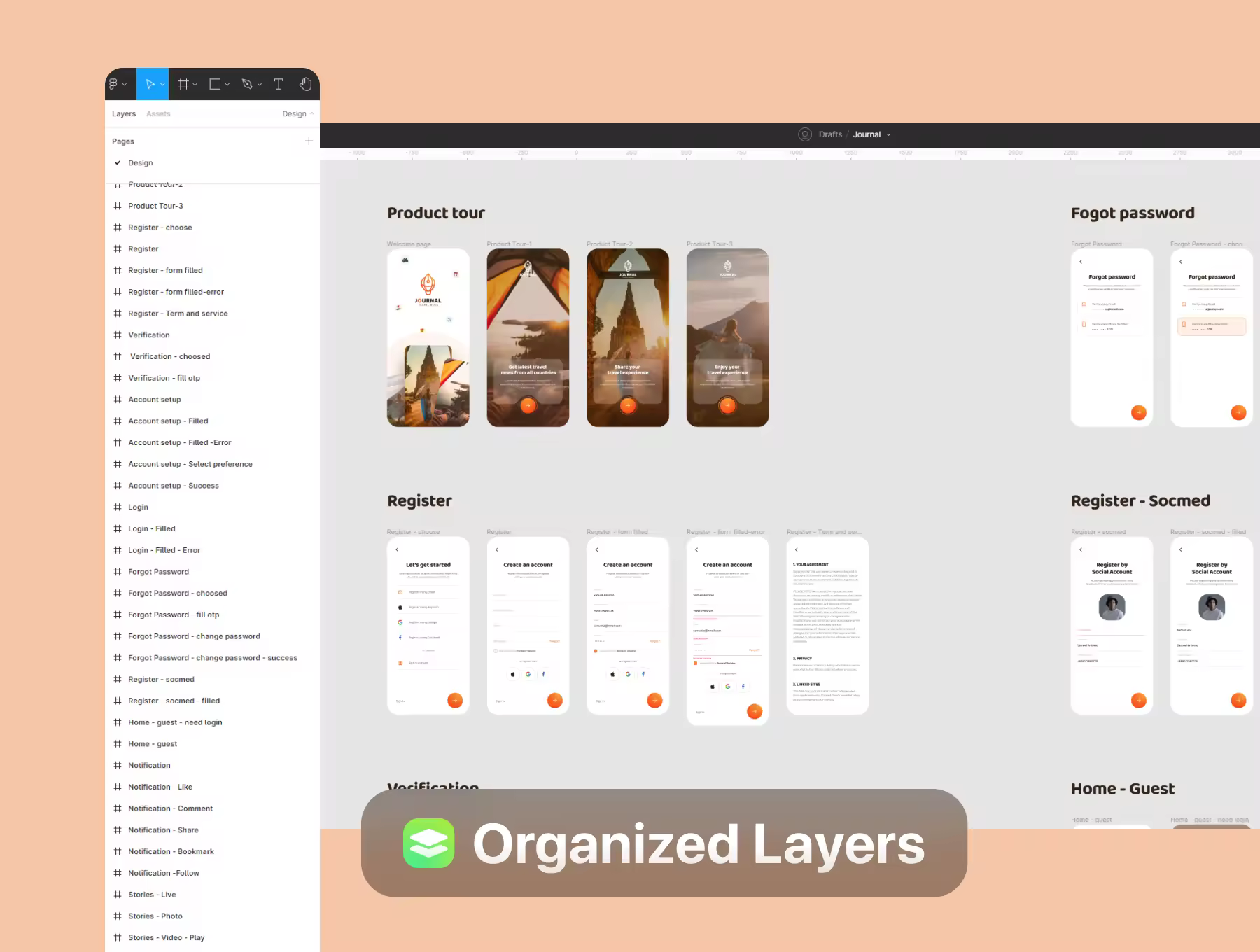This screenshot has width=1260, height=952.
Task: Select the Frame tool
Action: tap(183, 84)
